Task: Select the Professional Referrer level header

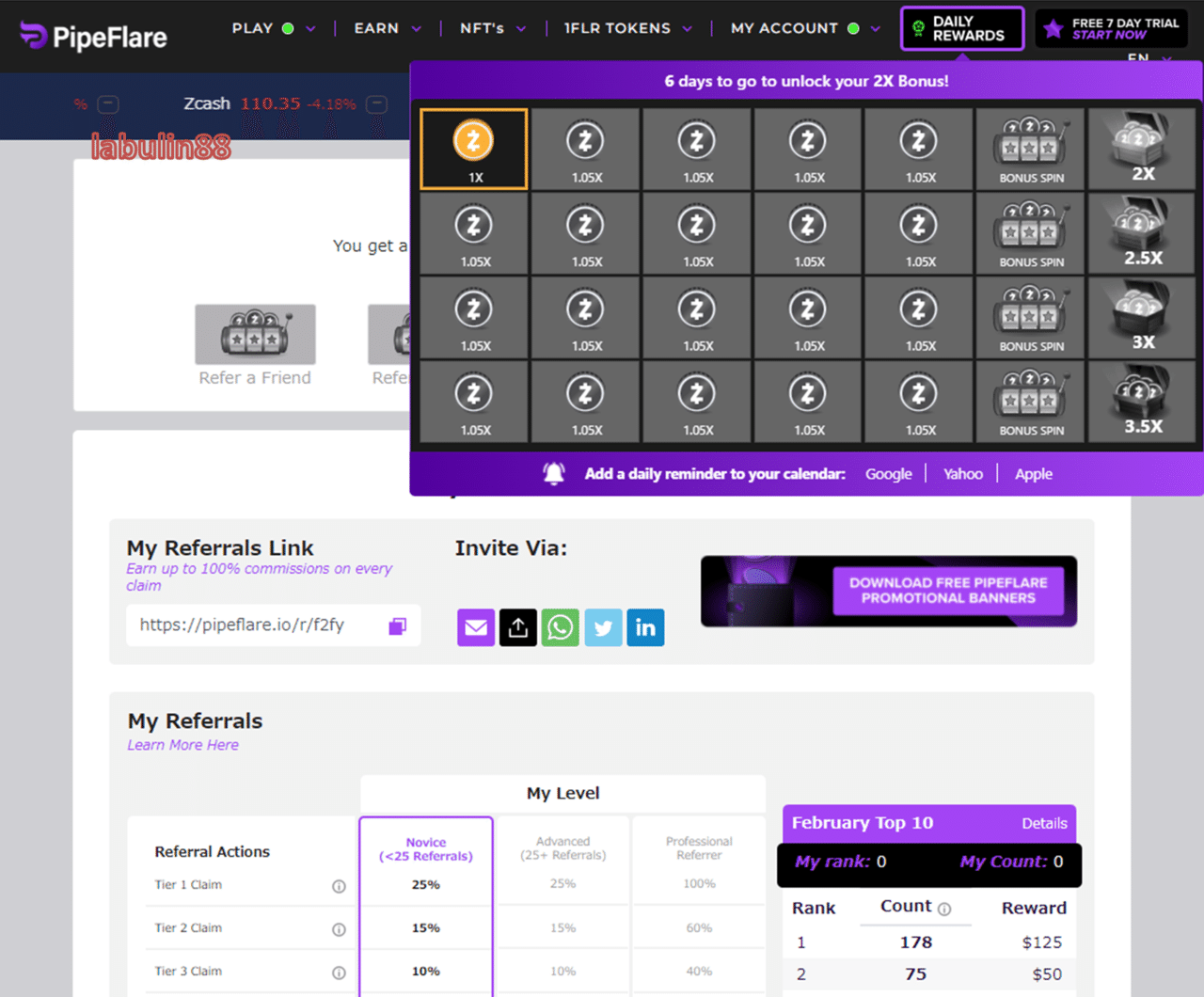Action: (x=699, y=848)
